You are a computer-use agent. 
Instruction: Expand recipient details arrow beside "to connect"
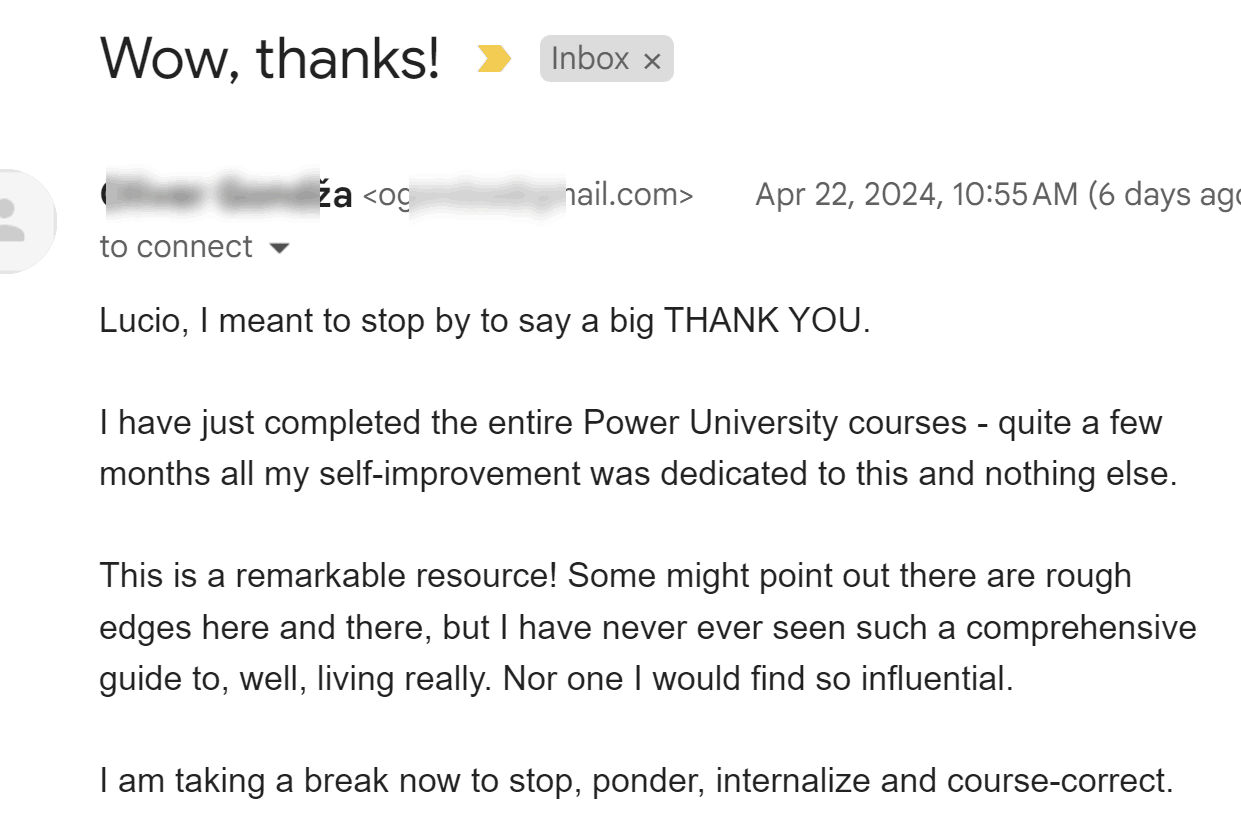[x=280, y=248]
